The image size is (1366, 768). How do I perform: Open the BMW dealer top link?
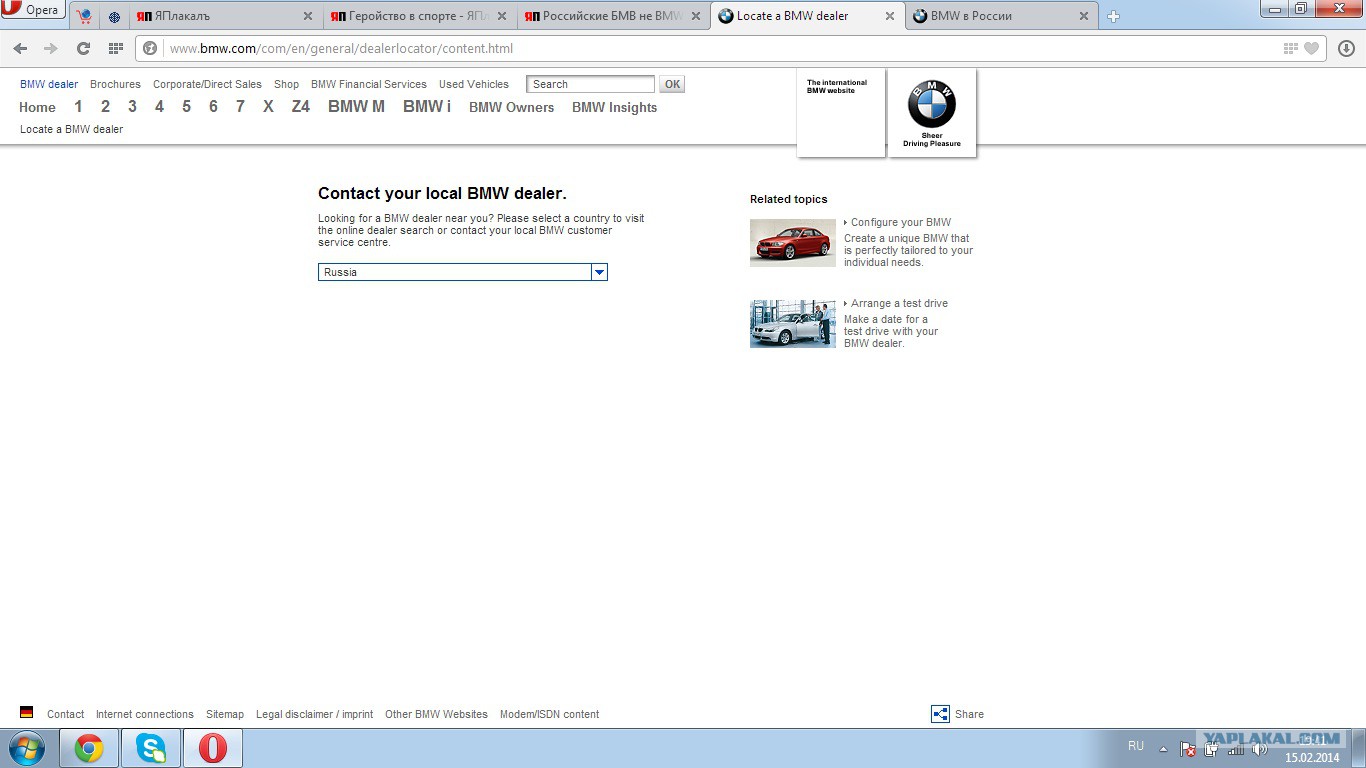point(49,84)
